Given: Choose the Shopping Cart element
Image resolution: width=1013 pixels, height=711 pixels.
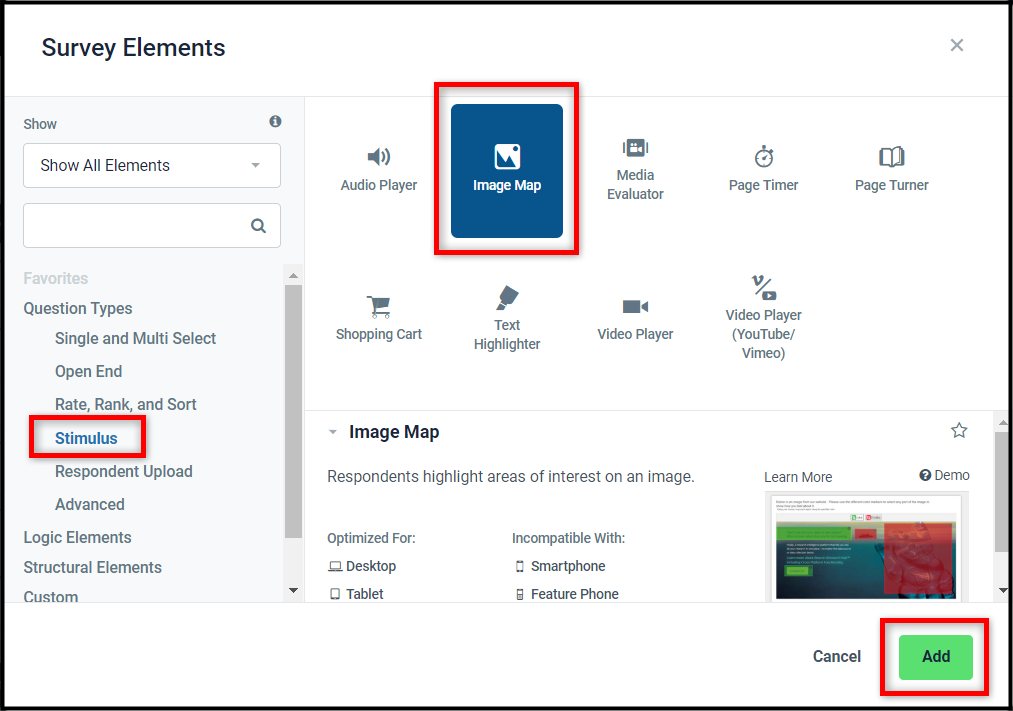Looking at the screenshot, I should [x=379, y=319].
